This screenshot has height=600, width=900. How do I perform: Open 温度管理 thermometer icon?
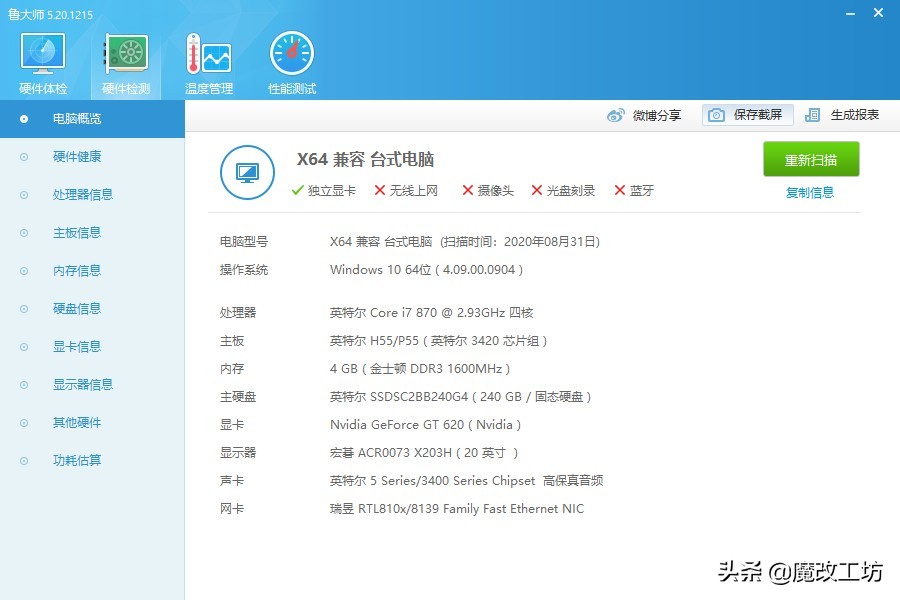pos(207,55)
